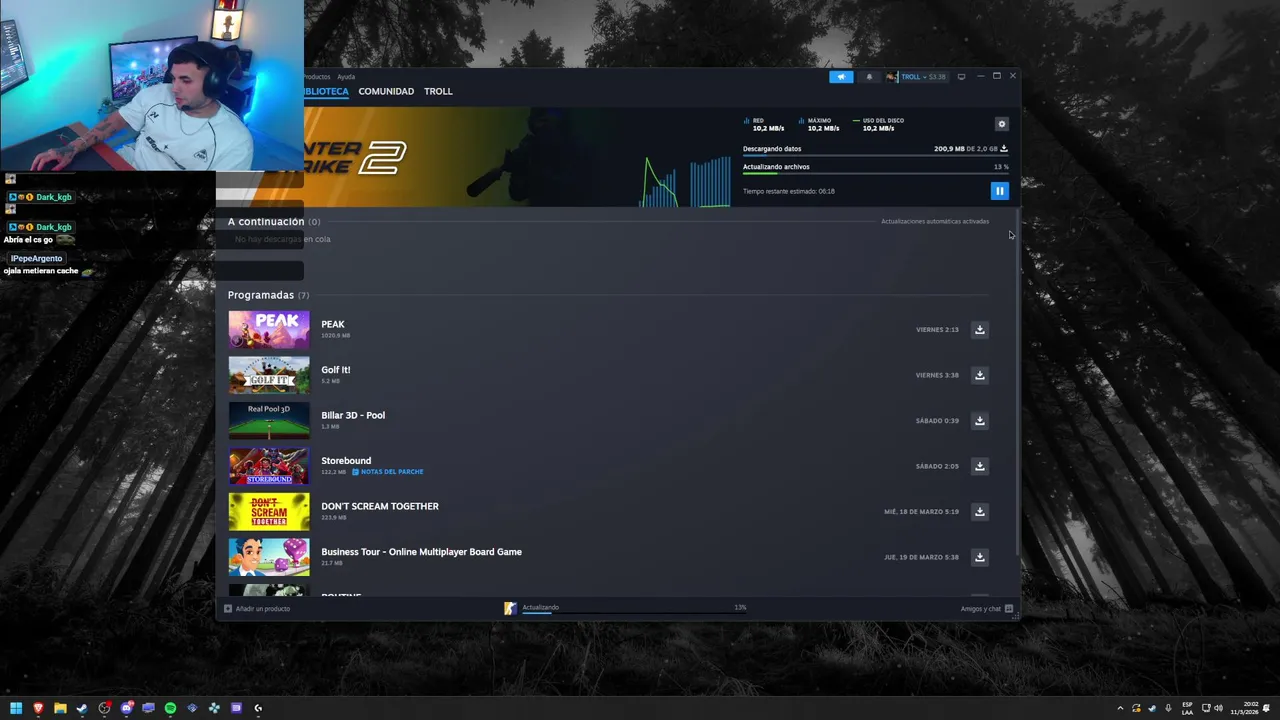The height and width of the screenshot is (720, 1280).
Task: Download DON'T SCREAM TOGETHER update now
Action: coord(980,512)
